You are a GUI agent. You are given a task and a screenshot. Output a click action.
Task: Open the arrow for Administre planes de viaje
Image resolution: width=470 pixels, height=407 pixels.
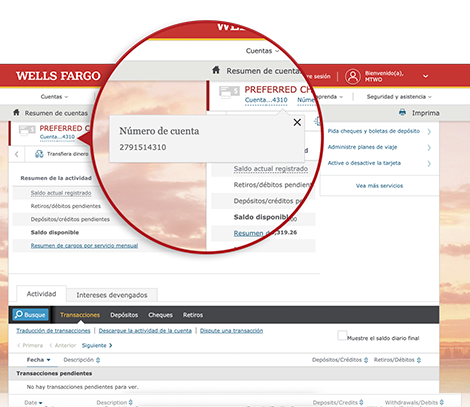coord(429,148)
